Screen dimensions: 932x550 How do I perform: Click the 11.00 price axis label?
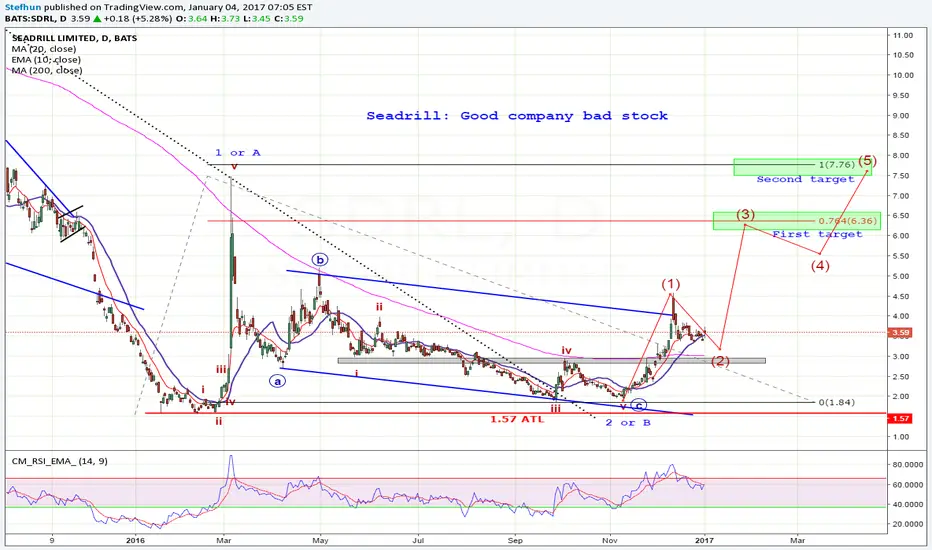coord(903,36)
